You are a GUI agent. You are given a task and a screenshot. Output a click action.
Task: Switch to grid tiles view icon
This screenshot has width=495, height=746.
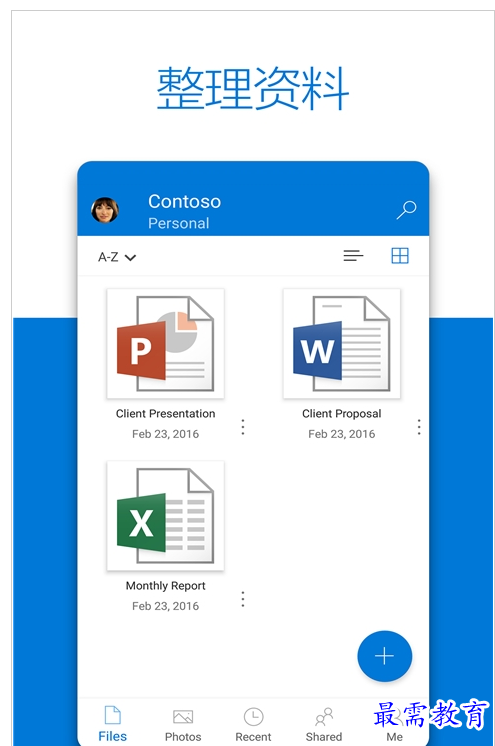coord(400,256)
